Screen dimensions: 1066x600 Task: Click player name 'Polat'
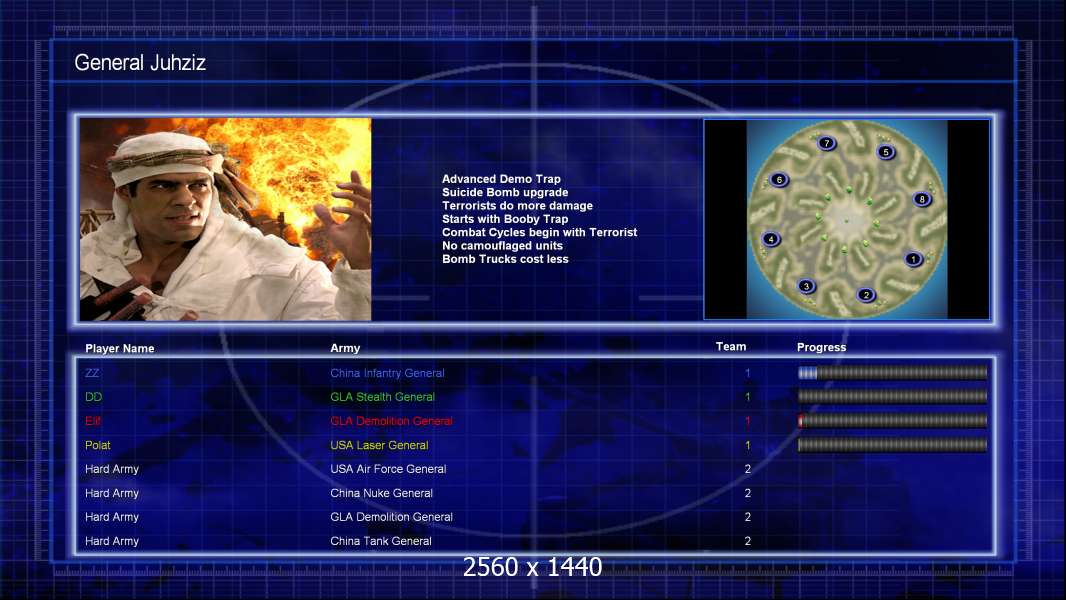(x=98, y=445)
